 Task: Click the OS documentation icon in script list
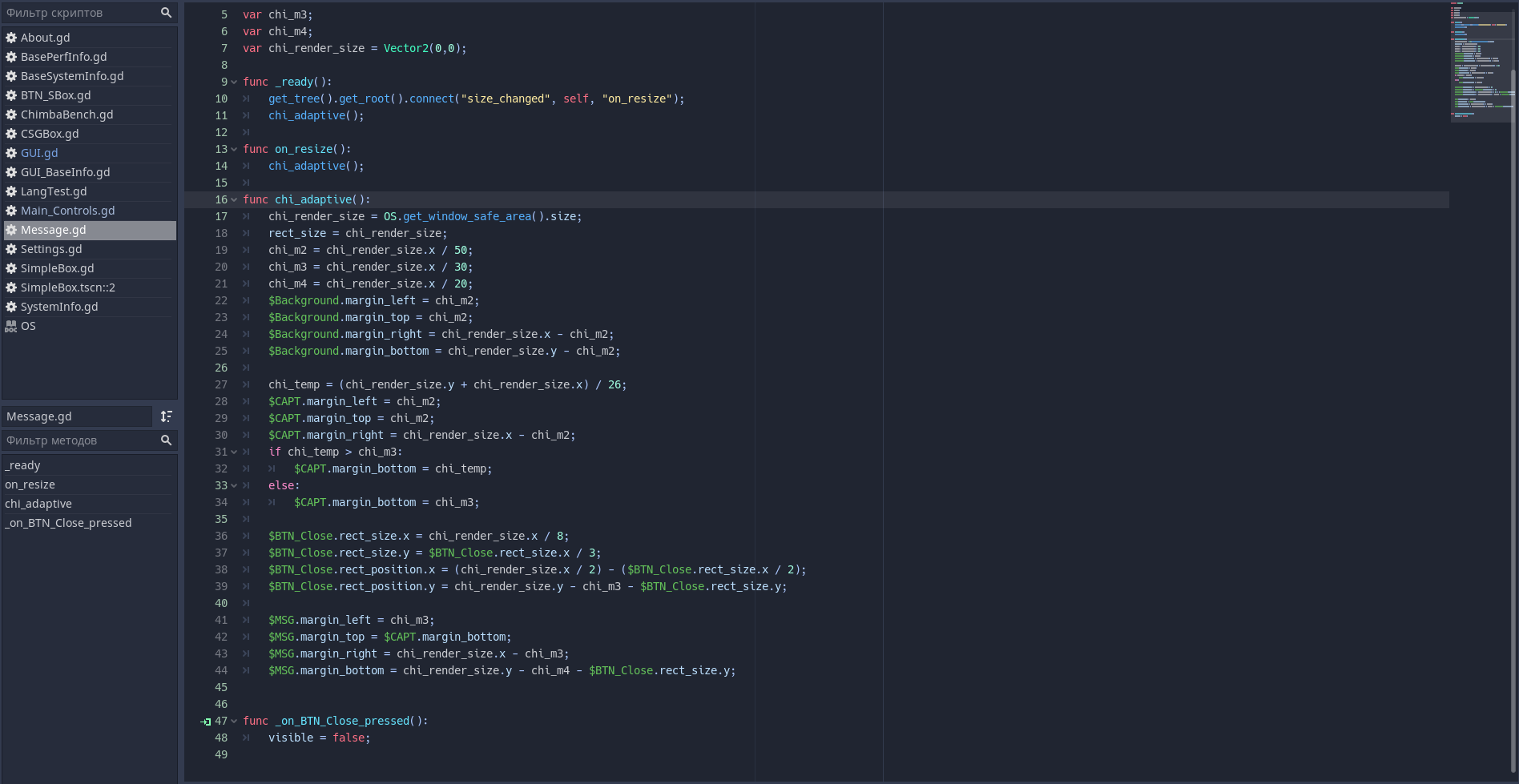click(11, 326)
